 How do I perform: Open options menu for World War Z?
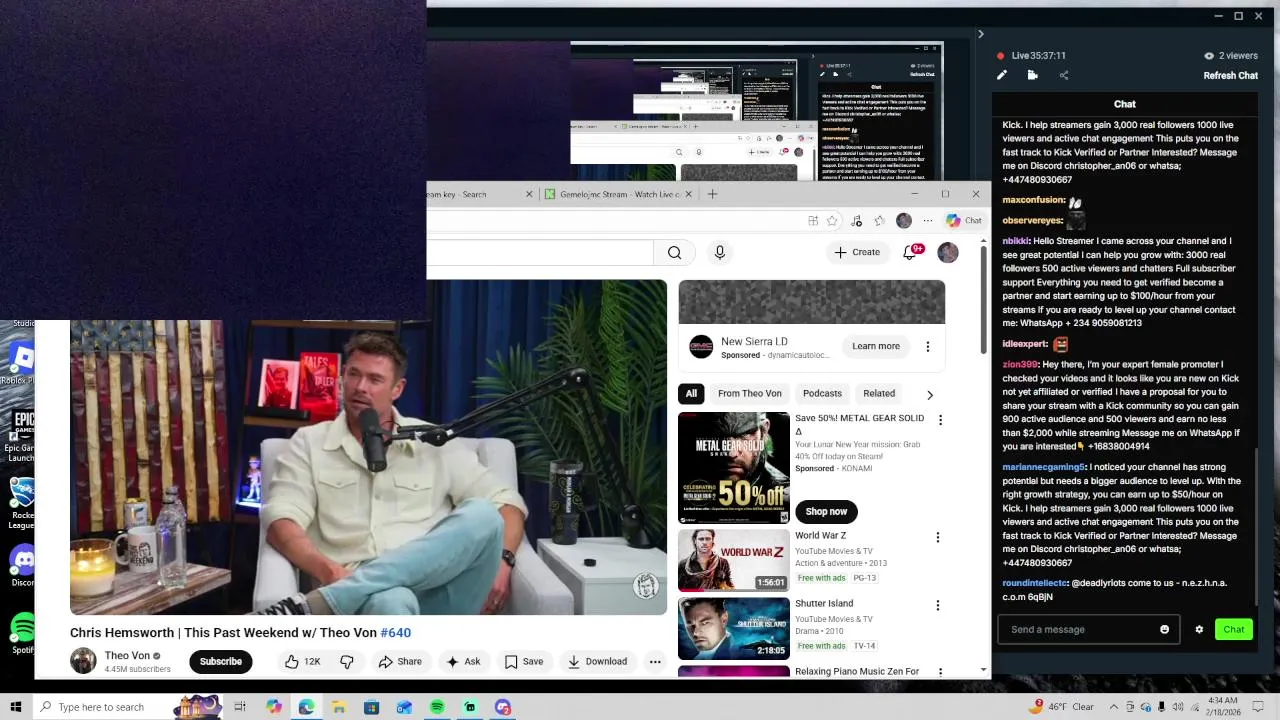937,538
